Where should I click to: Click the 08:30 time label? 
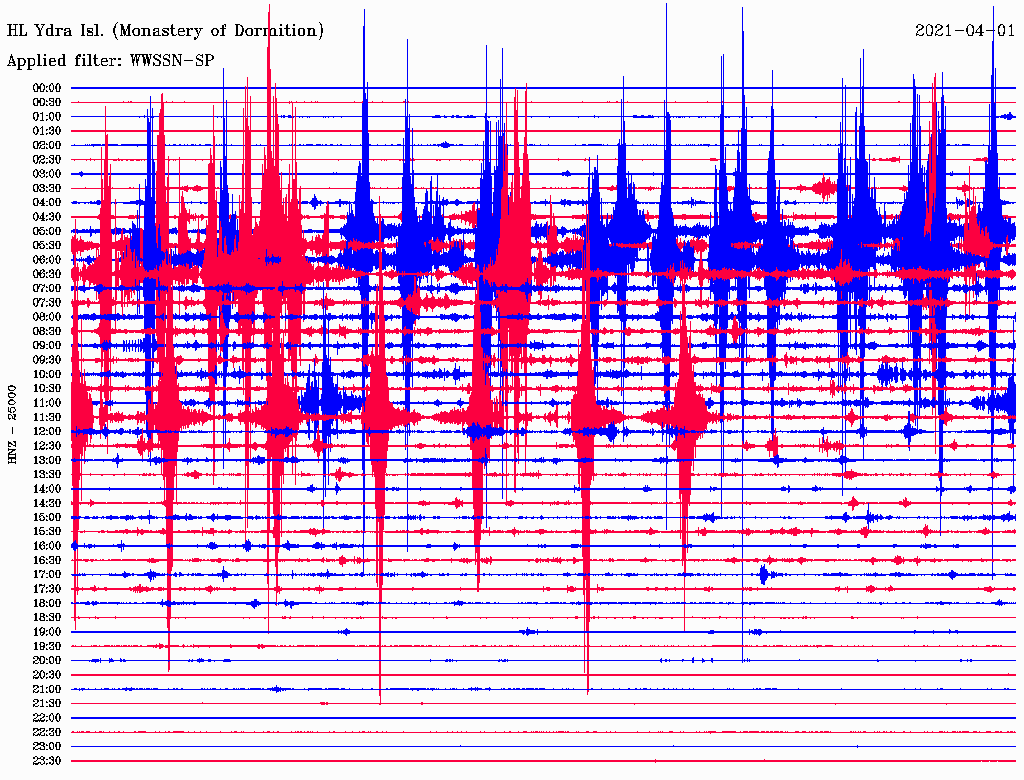47,332
